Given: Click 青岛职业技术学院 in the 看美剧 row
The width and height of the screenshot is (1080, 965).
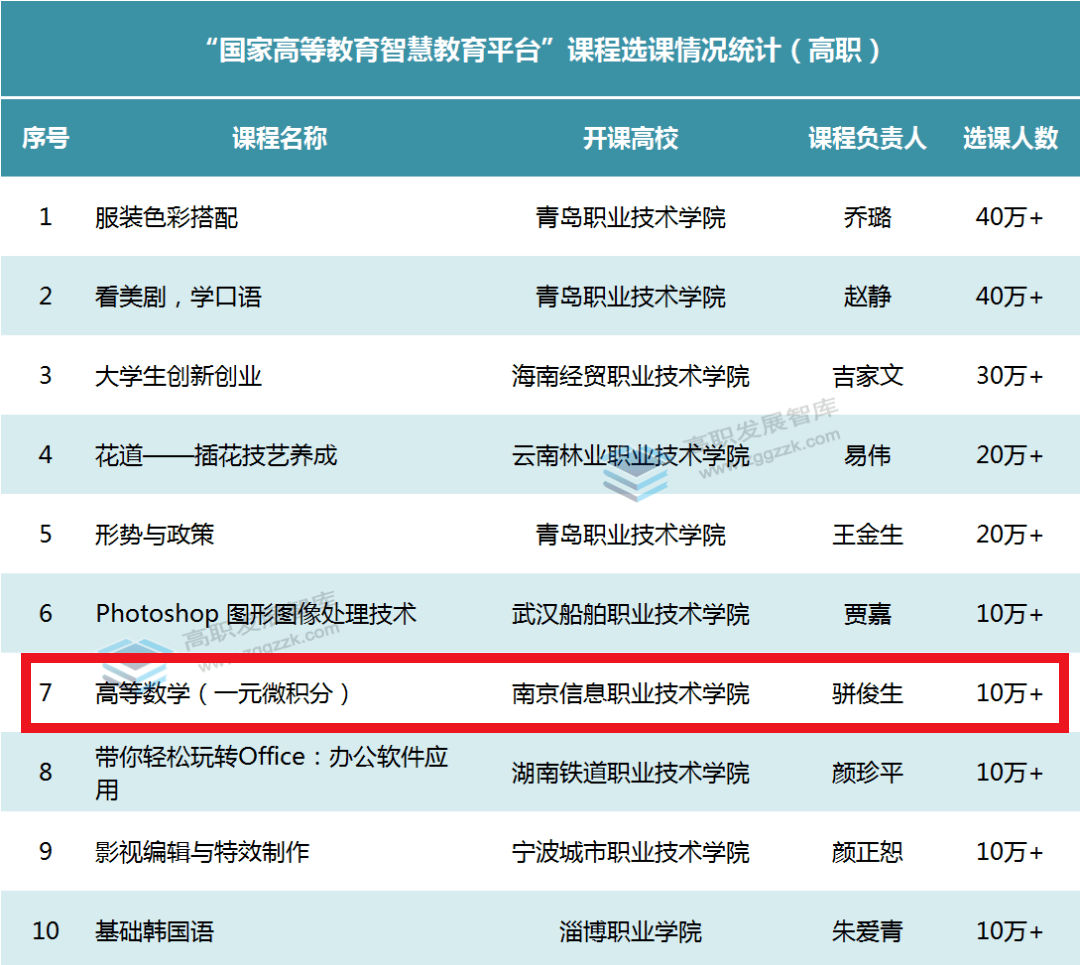Looking at the screenshot, I should [x=630, y=296].
